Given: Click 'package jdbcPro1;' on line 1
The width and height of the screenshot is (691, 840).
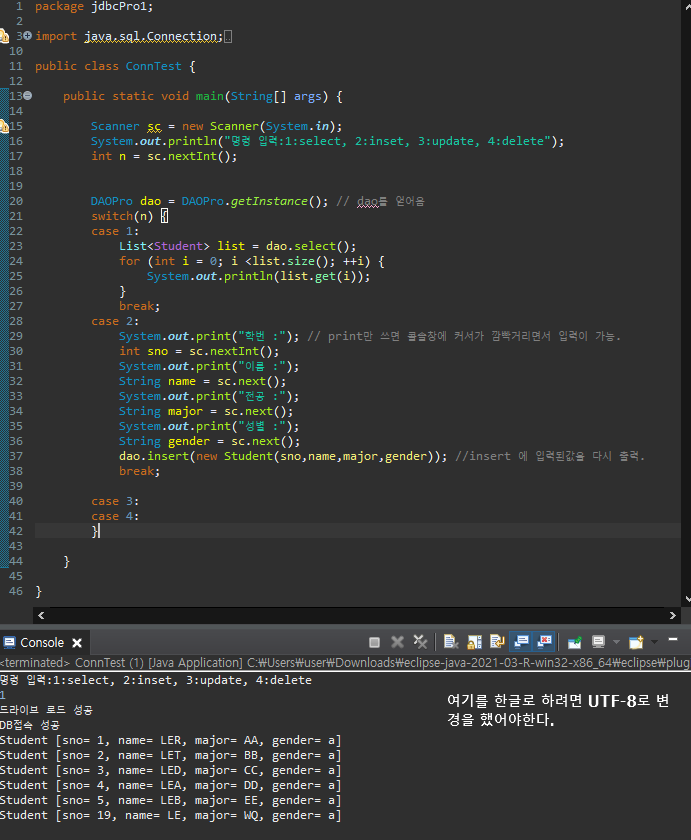Looking at the screenshot, I should pyautogui.click(x=94, y=6).
